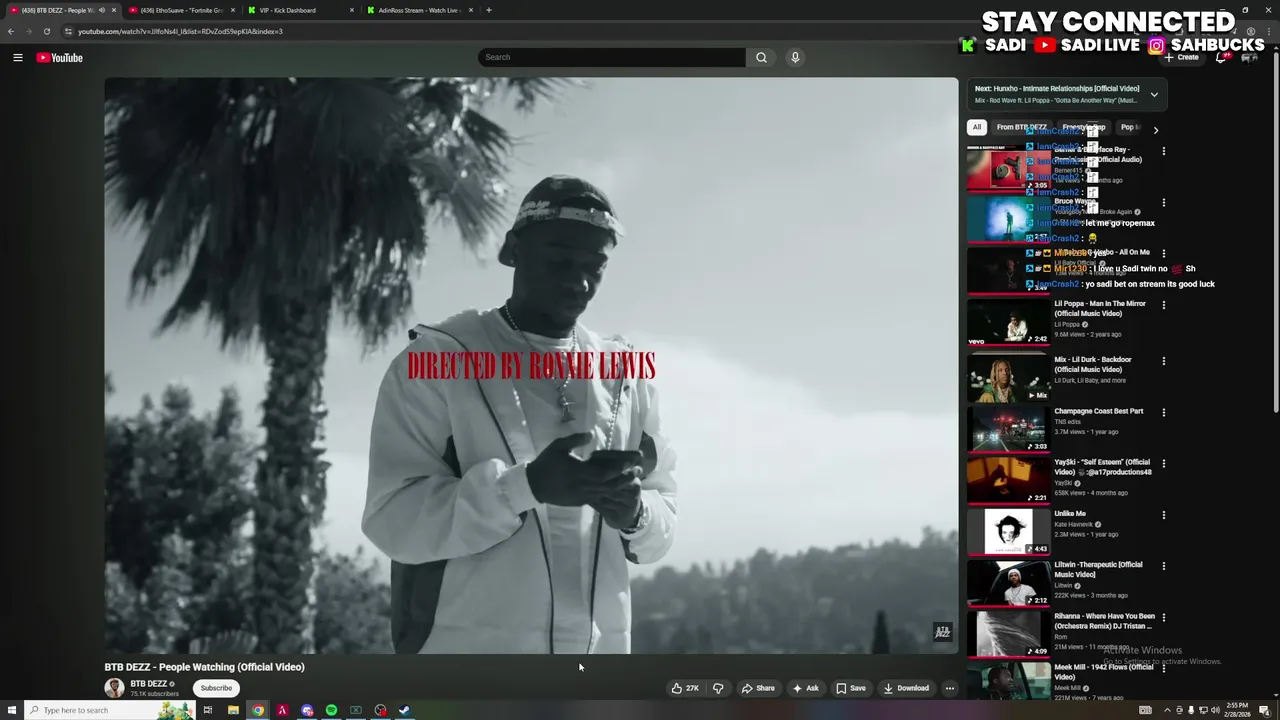Like the video with thumbs up

pos(685,688)
